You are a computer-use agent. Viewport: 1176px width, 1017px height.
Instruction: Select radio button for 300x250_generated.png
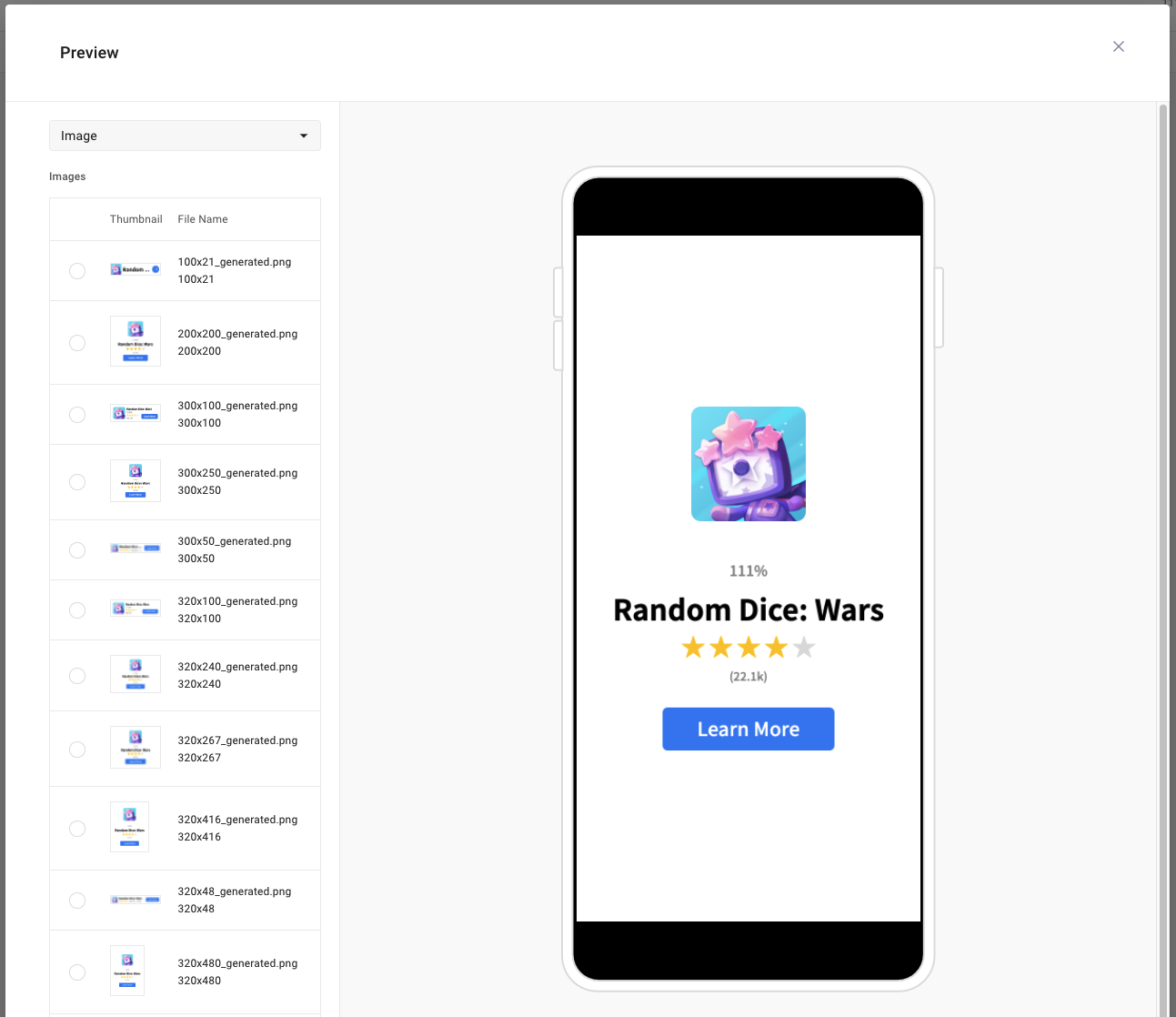pyautogui.click(x=77, y=482)
